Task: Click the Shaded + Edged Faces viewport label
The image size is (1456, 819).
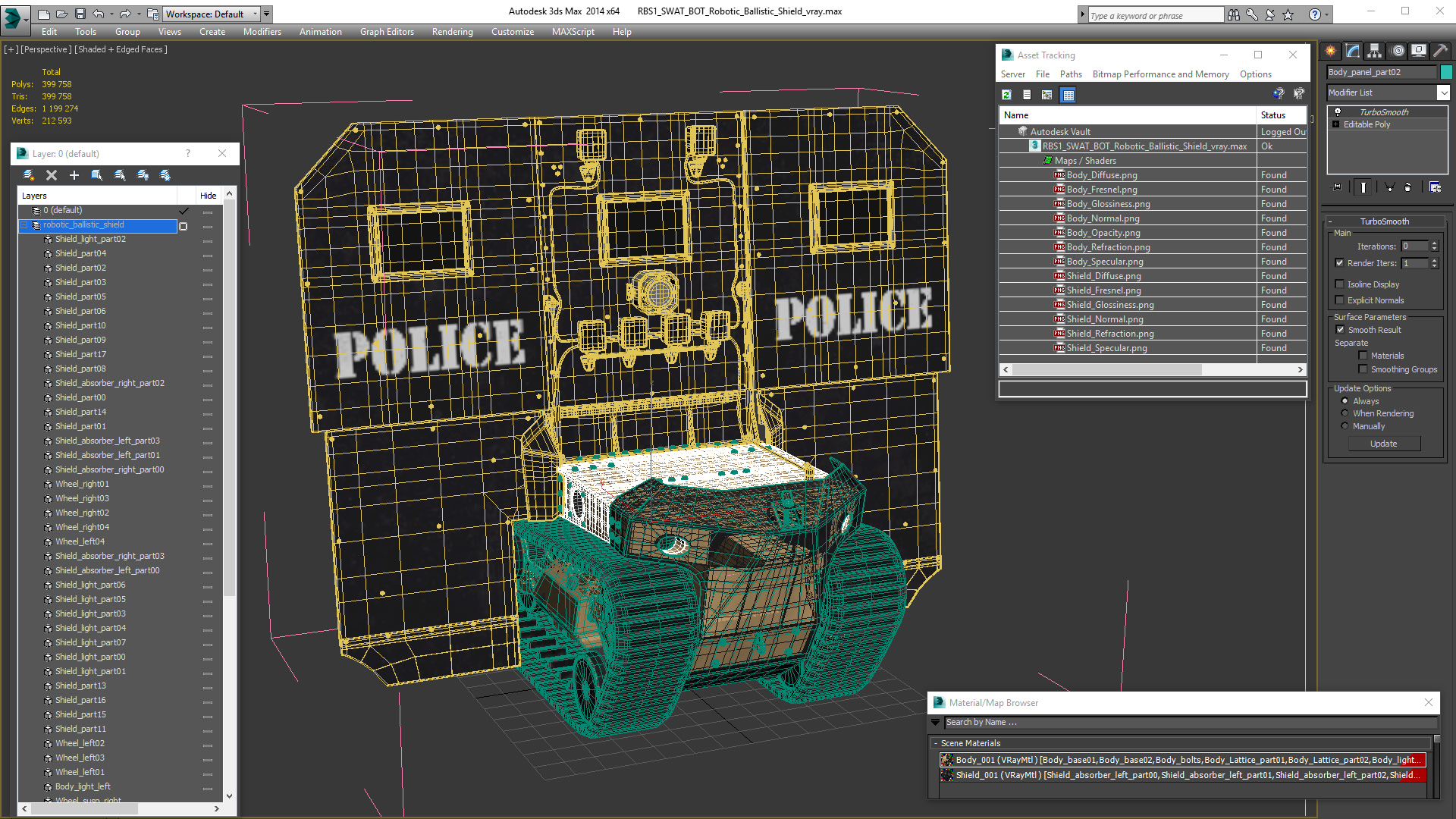Action: tap(121, 49)
